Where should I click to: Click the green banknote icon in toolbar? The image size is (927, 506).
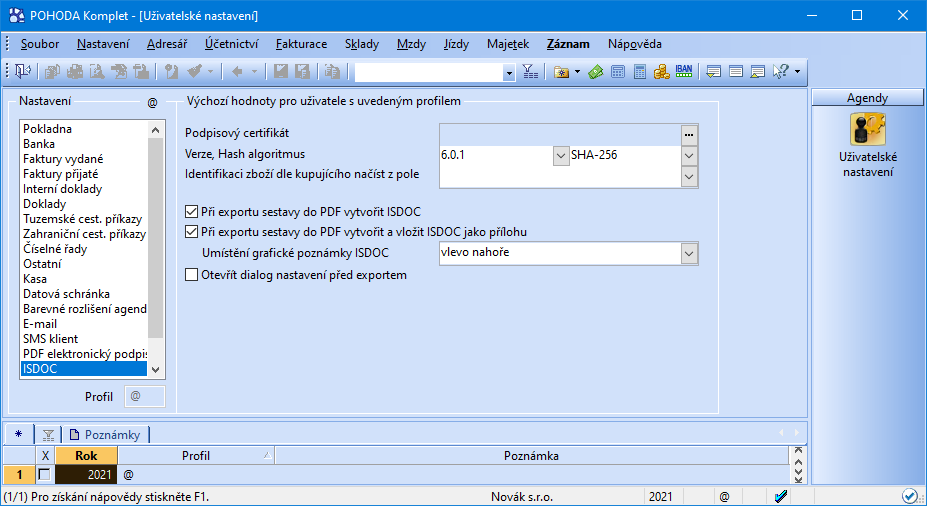[x=596, y=72]
